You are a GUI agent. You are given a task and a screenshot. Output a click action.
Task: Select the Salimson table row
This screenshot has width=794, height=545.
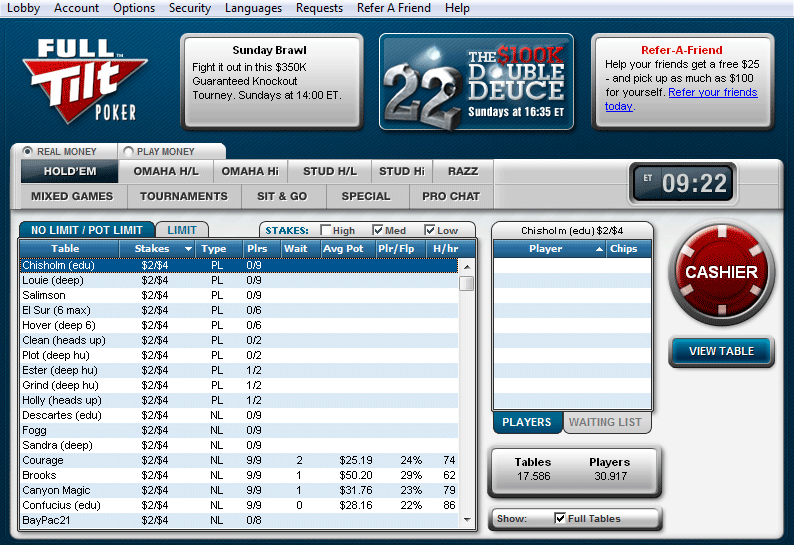click(239, 295)
